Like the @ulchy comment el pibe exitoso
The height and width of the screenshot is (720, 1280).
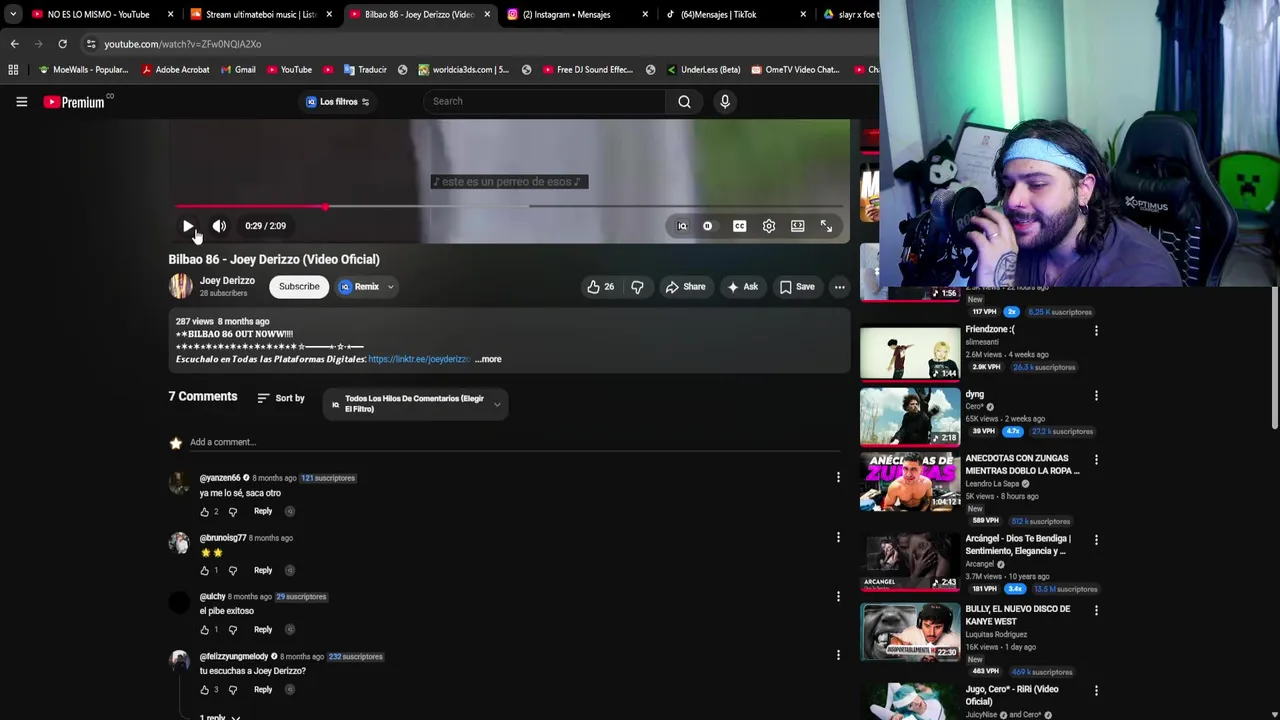[205, 630]
